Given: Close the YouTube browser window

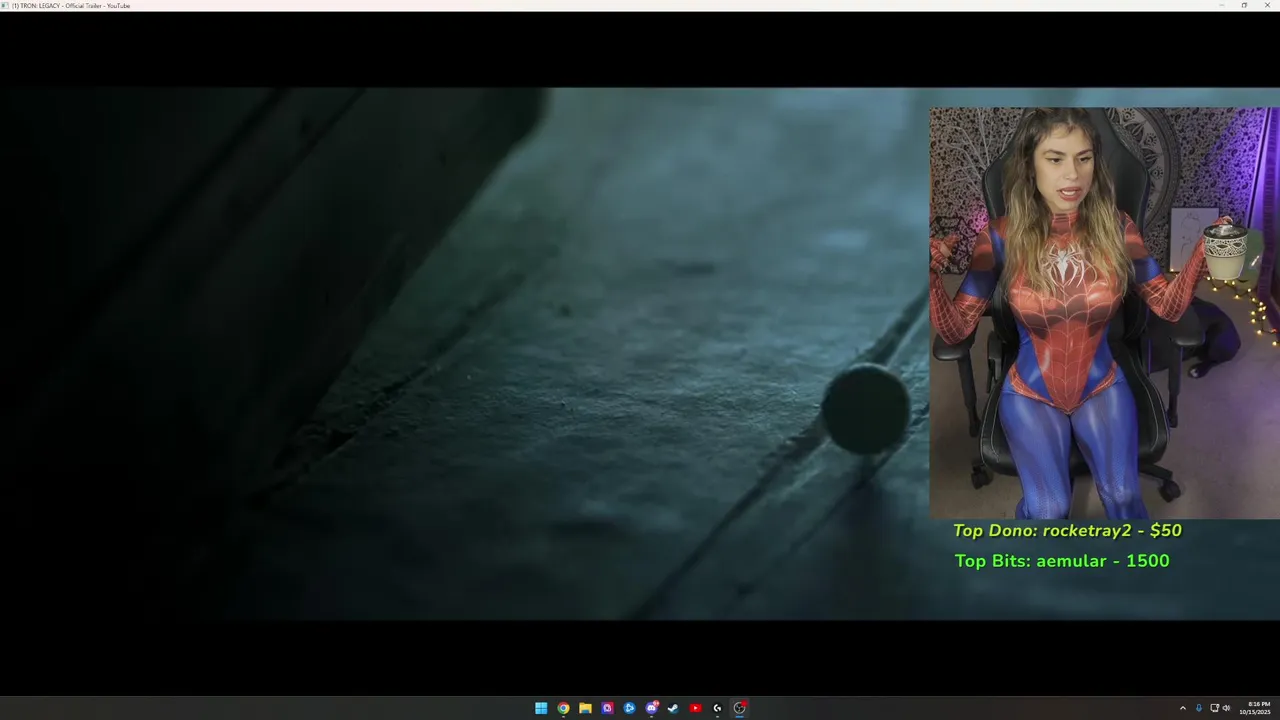Looking at the screenshot, I should 1268,5.
